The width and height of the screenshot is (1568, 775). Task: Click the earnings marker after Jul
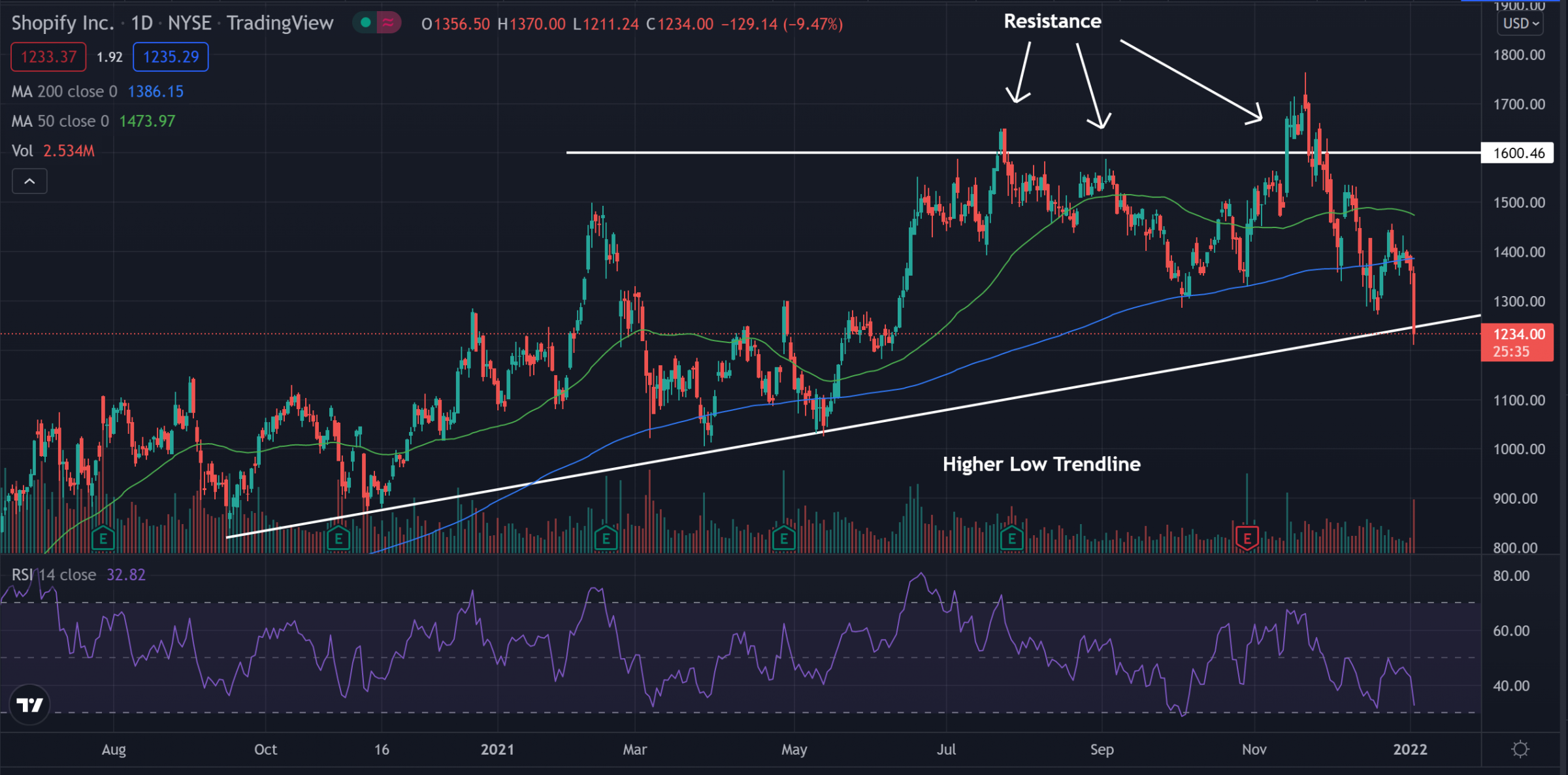(1011, 540)
